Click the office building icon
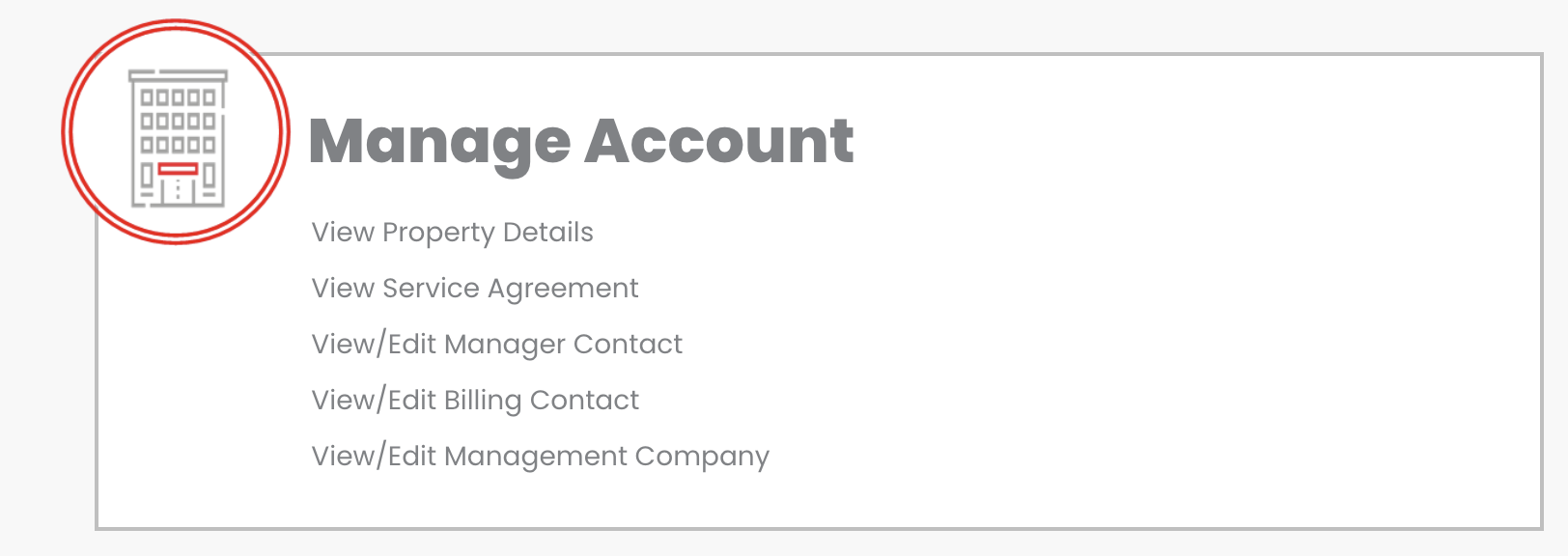 (x=178, y=138)
